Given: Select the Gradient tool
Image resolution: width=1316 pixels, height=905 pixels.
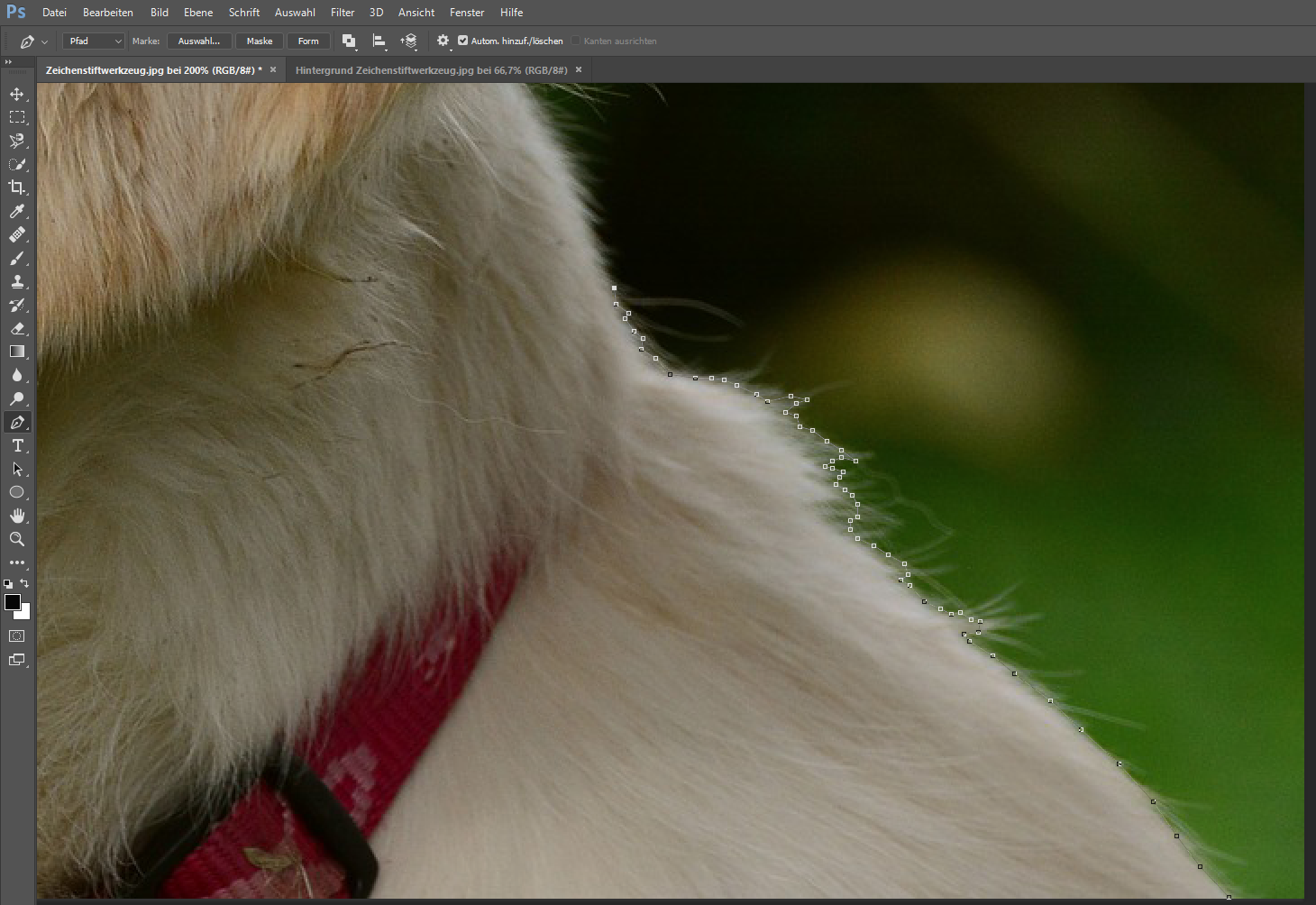Looking at the screenshot, I should (x=16, y=352).
